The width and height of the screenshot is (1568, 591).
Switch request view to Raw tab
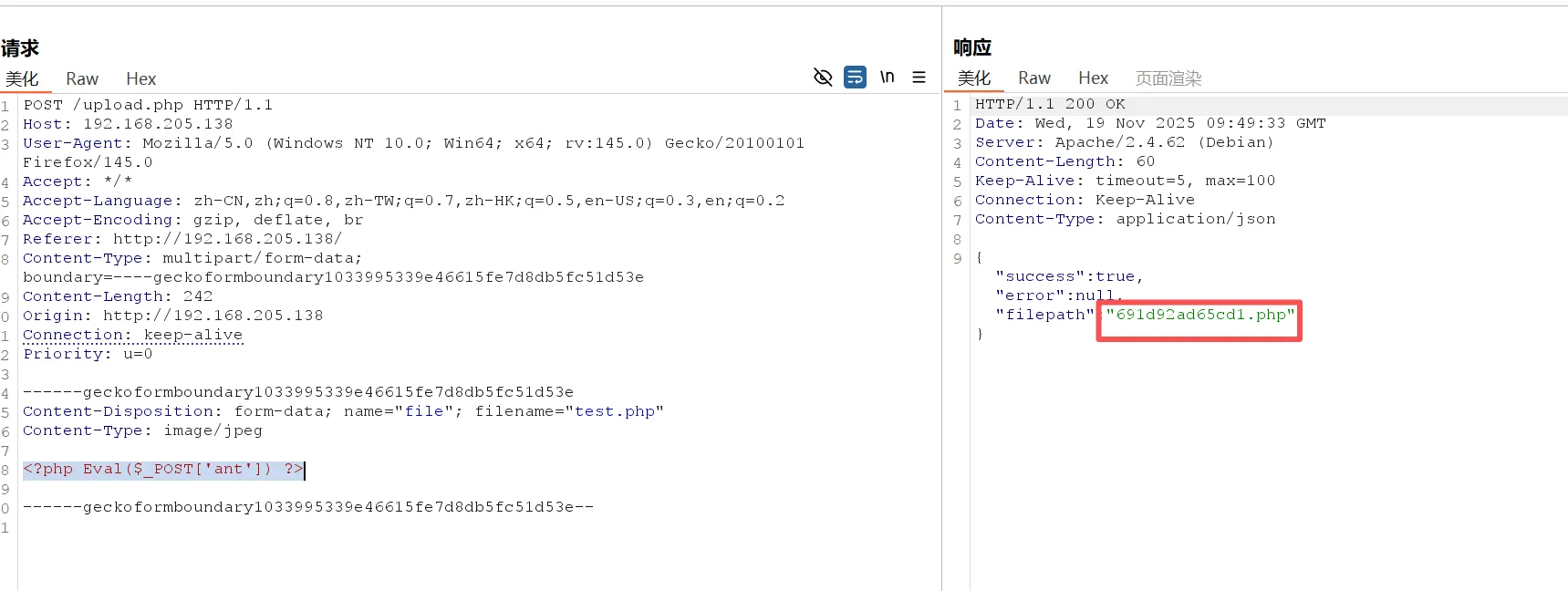pos(82,79)
